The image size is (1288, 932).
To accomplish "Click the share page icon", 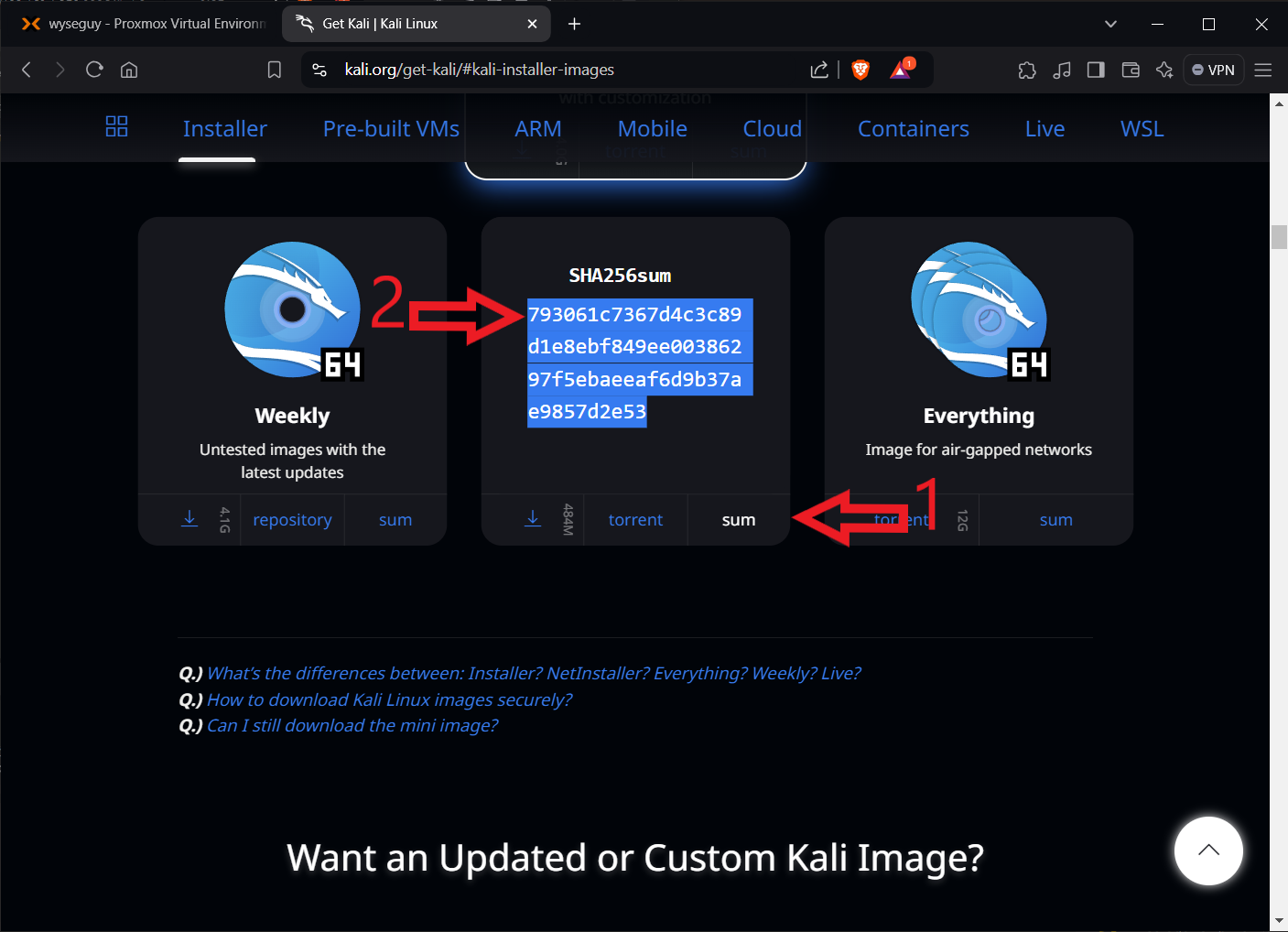I will (819, 70).
